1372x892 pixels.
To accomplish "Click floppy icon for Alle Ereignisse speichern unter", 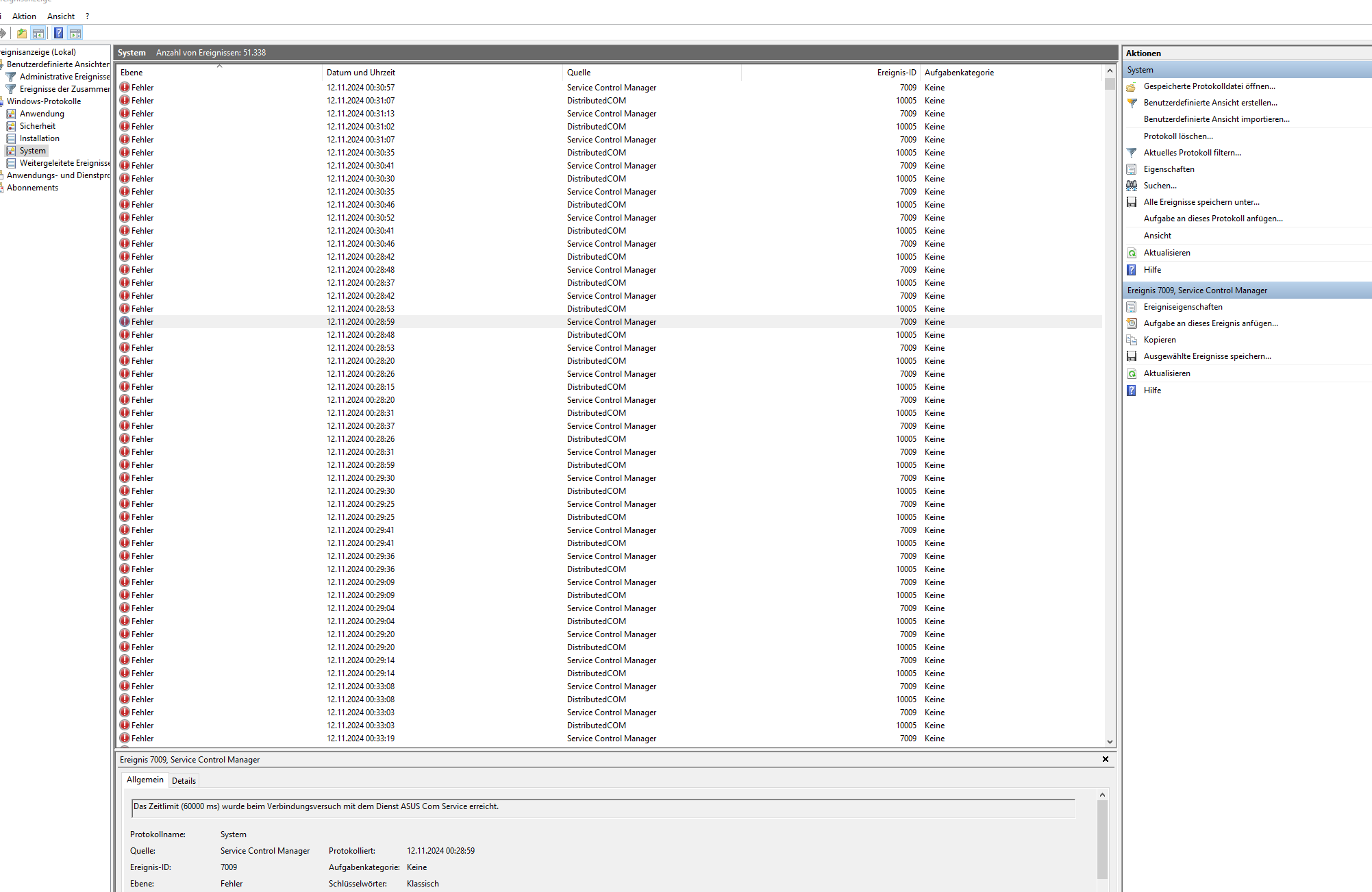I will pyautogui.click(x=1132, y=202).
